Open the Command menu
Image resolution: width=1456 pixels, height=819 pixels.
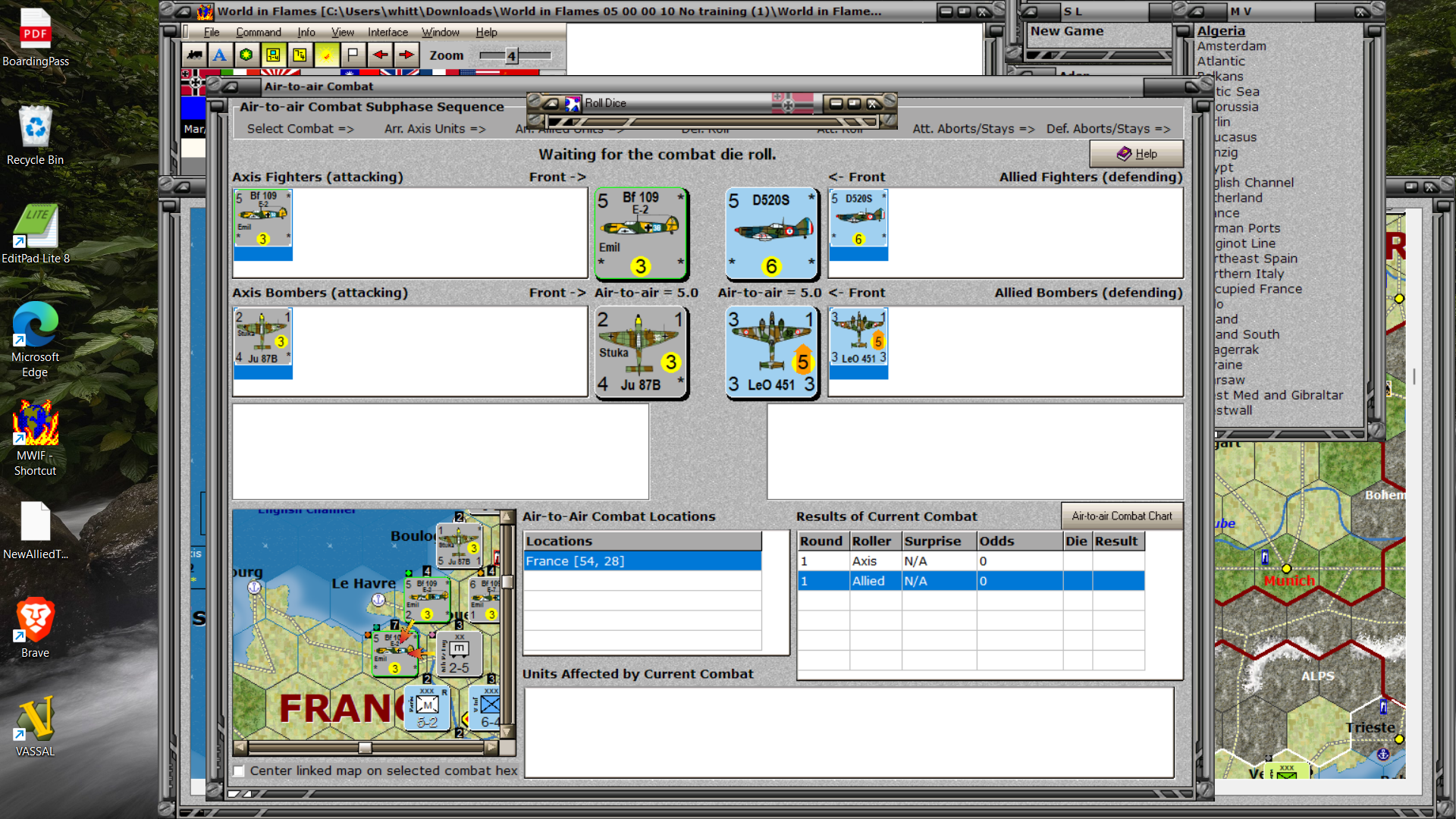click(259, 32)
